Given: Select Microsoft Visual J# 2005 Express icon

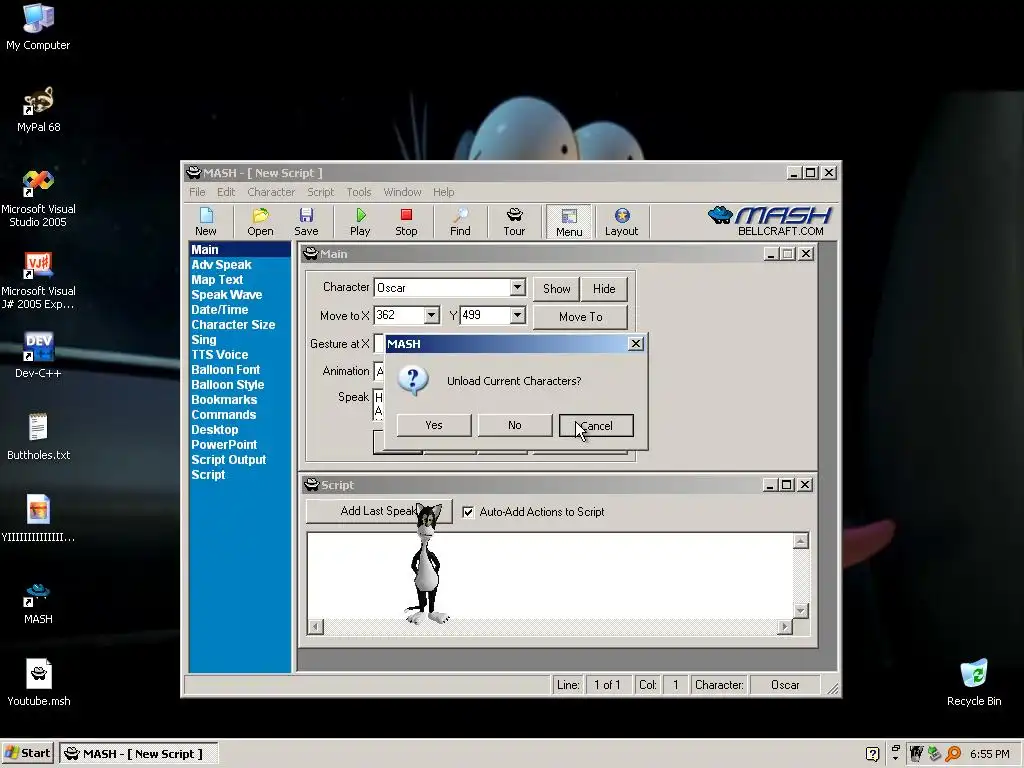Looking at the screenshot, I should point(38,280).
